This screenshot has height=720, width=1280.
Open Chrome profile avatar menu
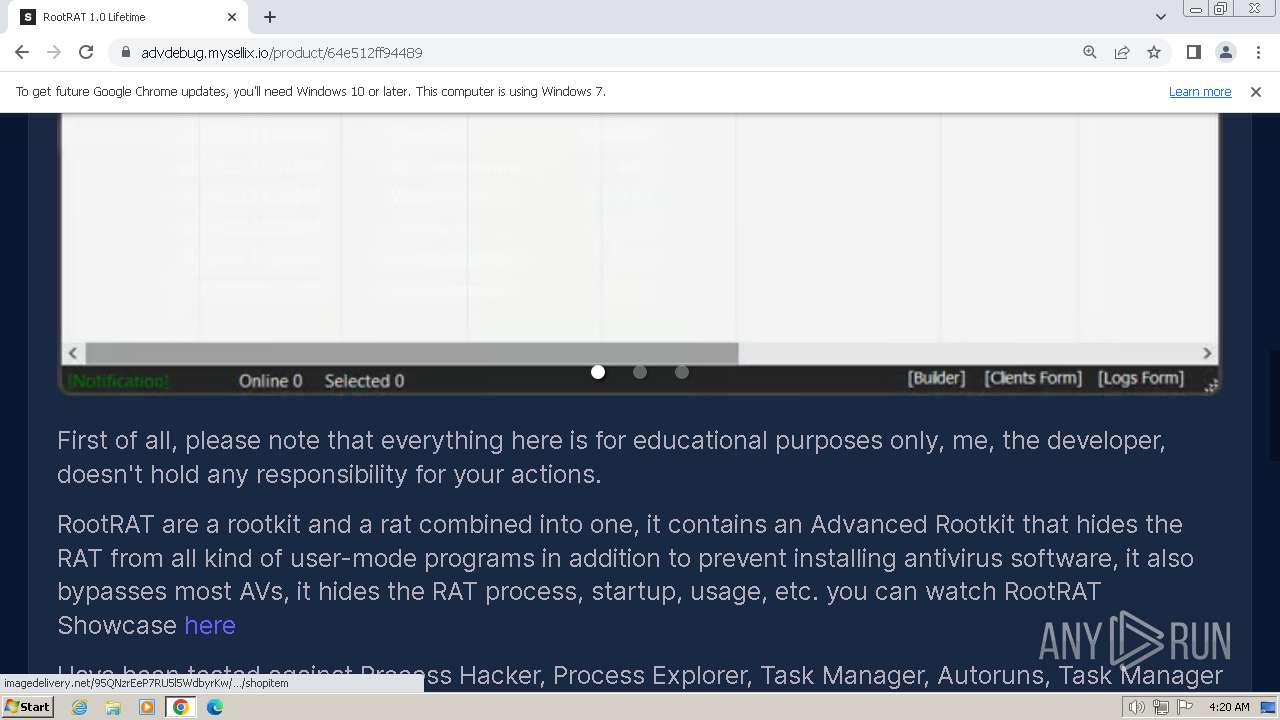click(x=1225, y=52)
